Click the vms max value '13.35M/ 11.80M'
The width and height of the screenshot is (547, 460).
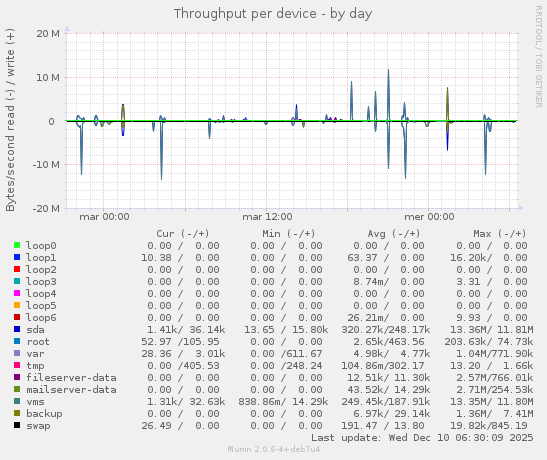[492, 402]
